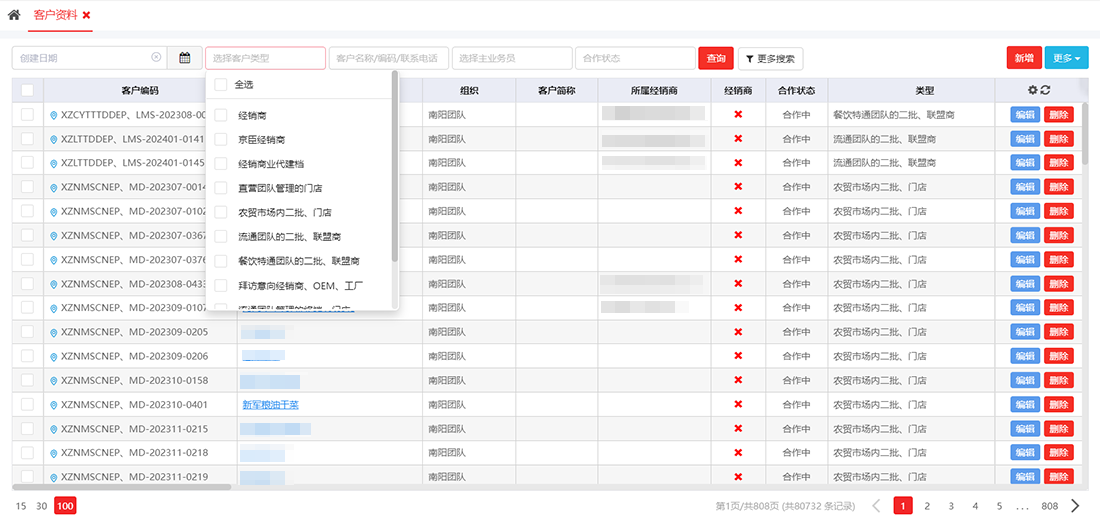Close the 客户资料 tab with red X
1100x520 pixels.
click(x=87, y=15)
